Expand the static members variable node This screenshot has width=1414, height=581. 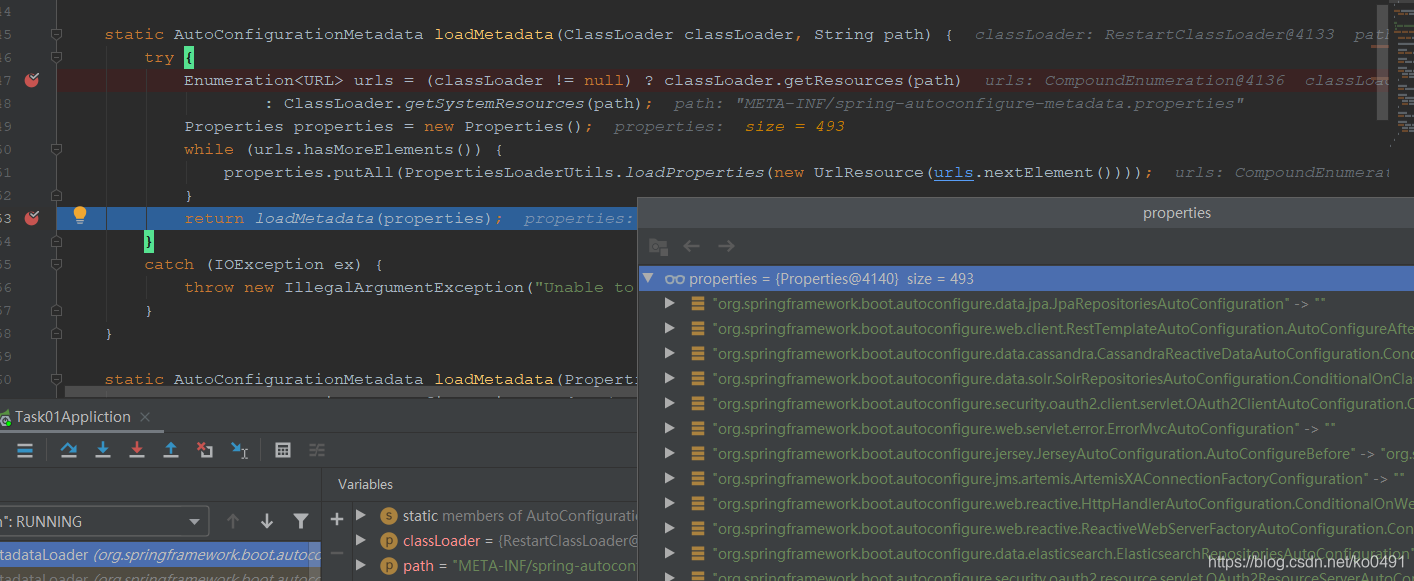[x=362, y=516]
